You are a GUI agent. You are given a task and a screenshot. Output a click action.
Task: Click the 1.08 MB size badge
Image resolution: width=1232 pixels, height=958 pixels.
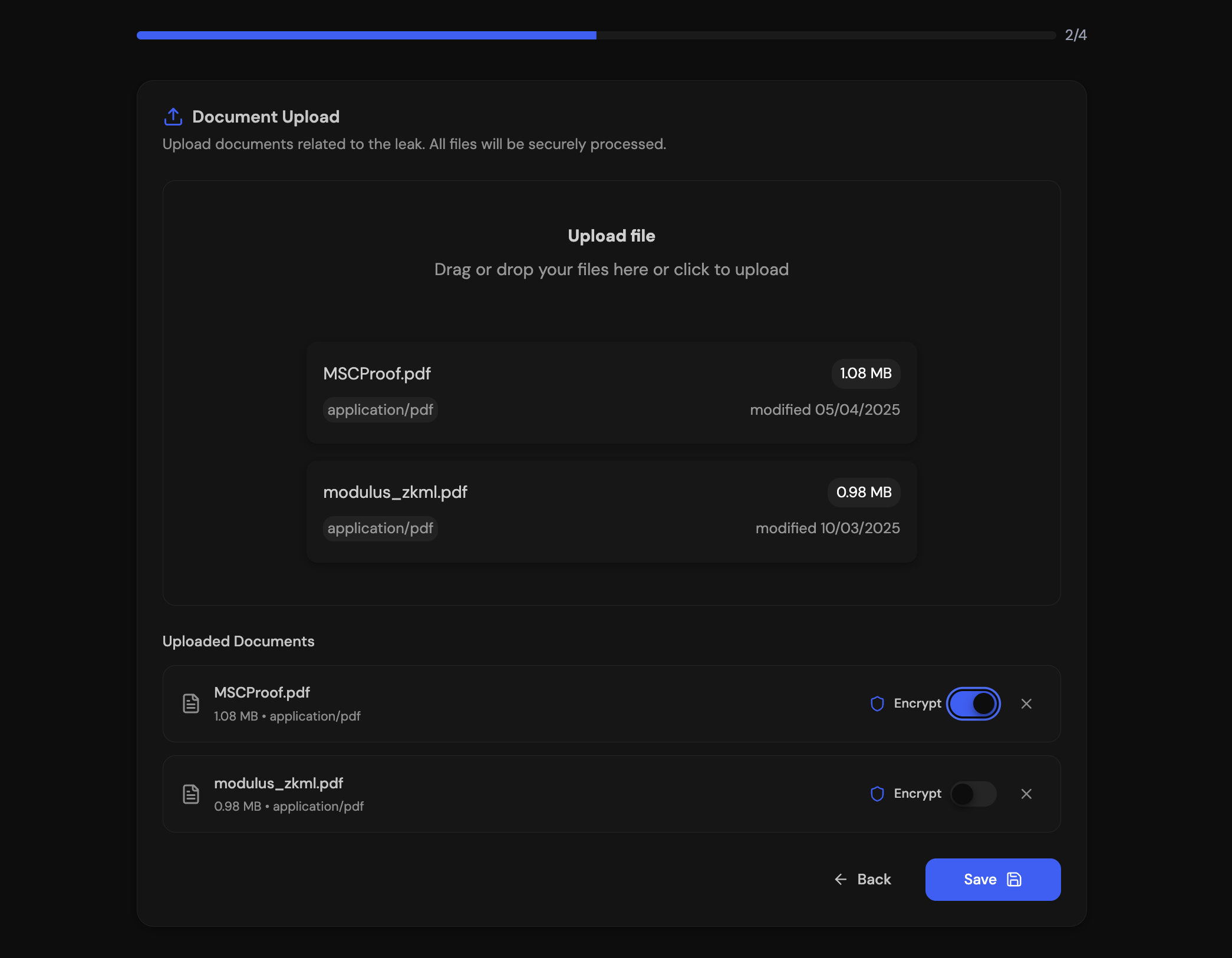(x=865, y=374)
